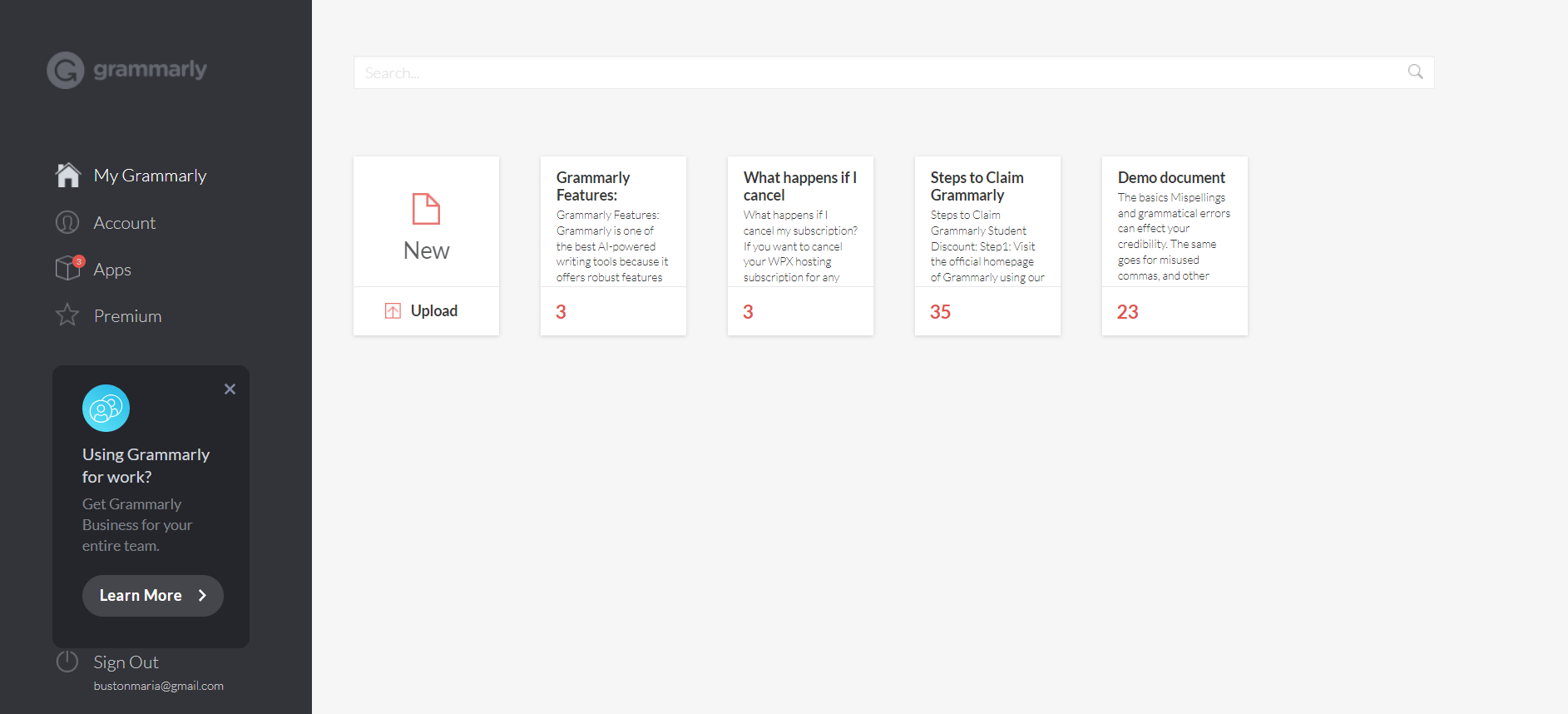This screenshot has width=1568, height=714.
Task: Click the Sign Out link
Action: pos(126,662)
